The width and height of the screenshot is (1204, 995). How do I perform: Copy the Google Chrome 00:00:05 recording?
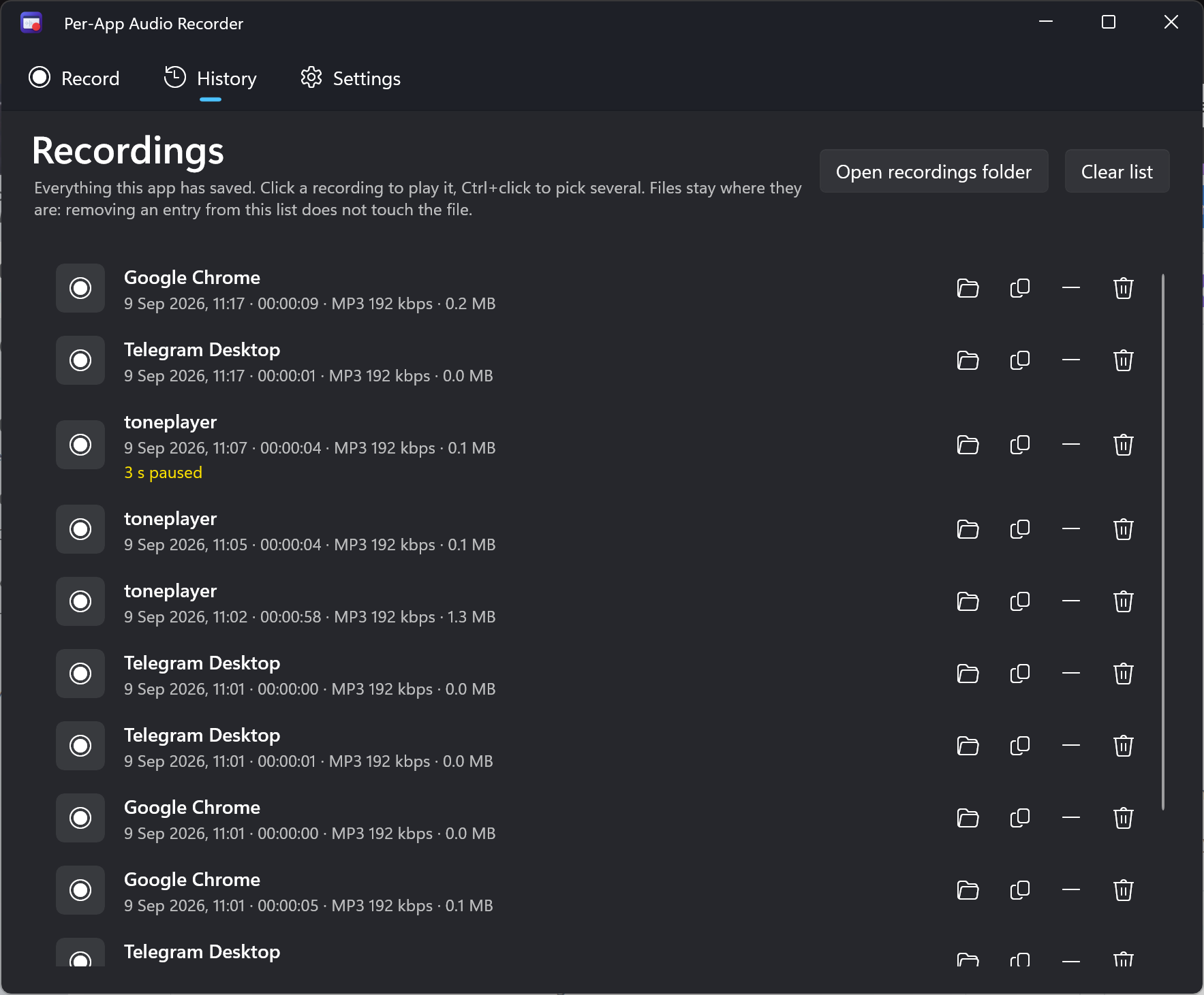1019,890
